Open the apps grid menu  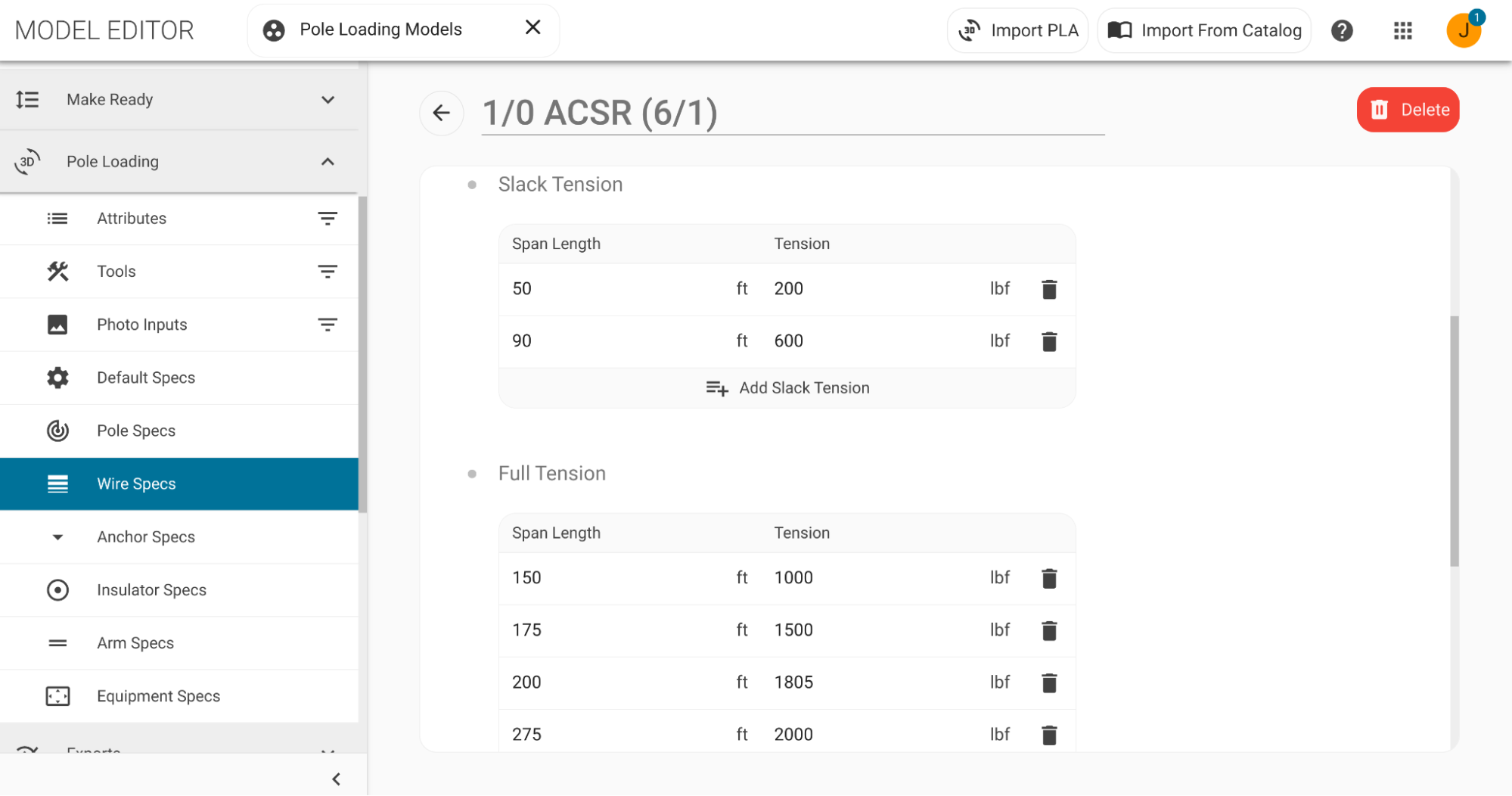click(1402, 30)
